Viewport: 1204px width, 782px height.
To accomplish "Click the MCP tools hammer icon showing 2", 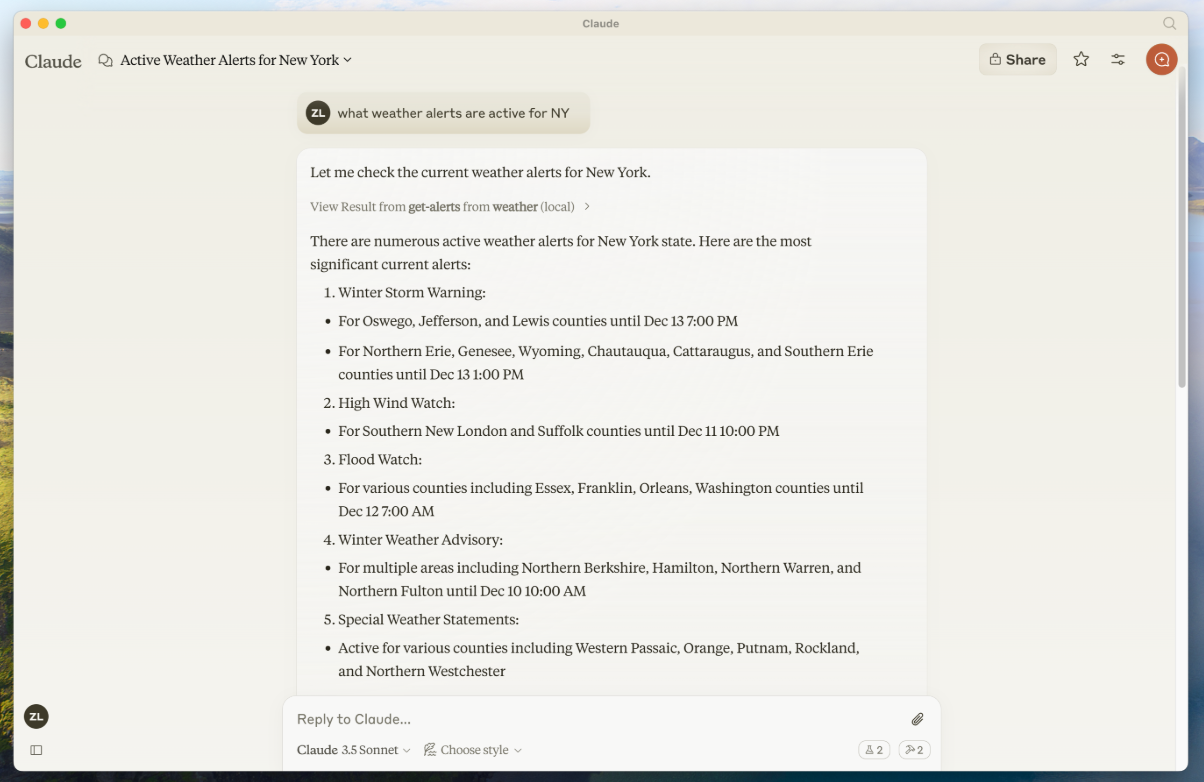I will pyautogui.click(x=914, y=750).
